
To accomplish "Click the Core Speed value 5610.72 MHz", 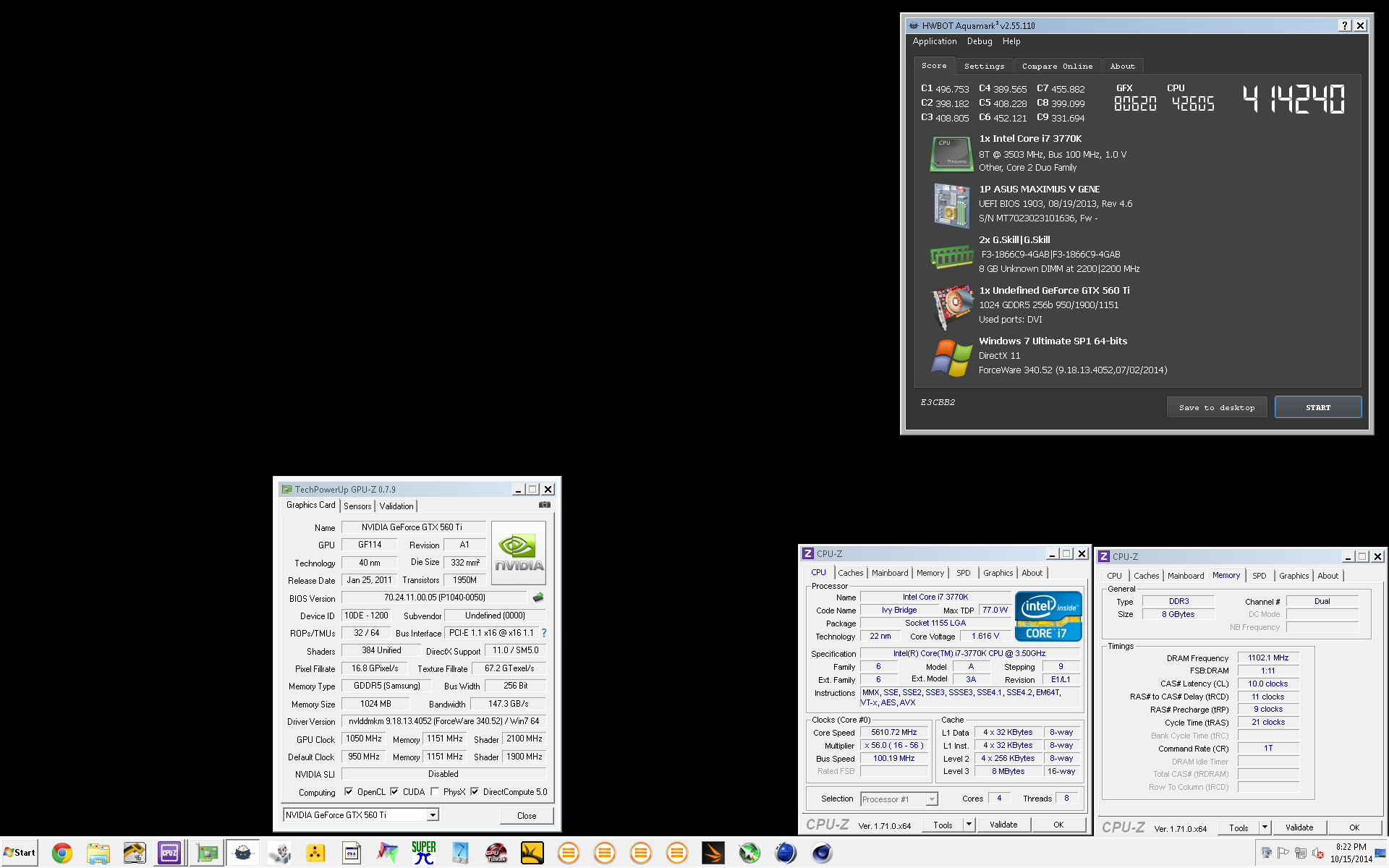I will (x=894, y=732).
